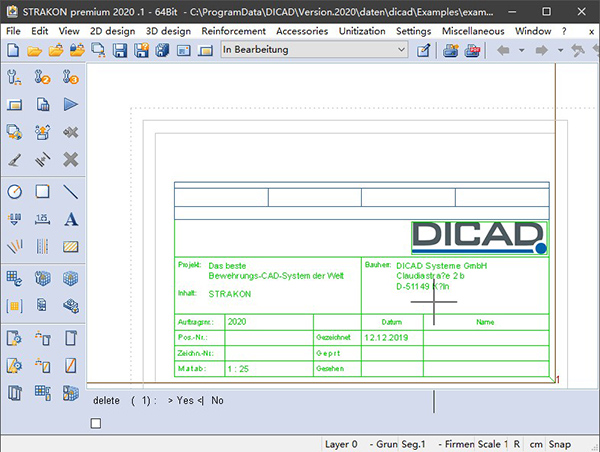This screenshot has height=452, width=600.
Task: Pick the circle drawing tool
Action: [15, 191]
